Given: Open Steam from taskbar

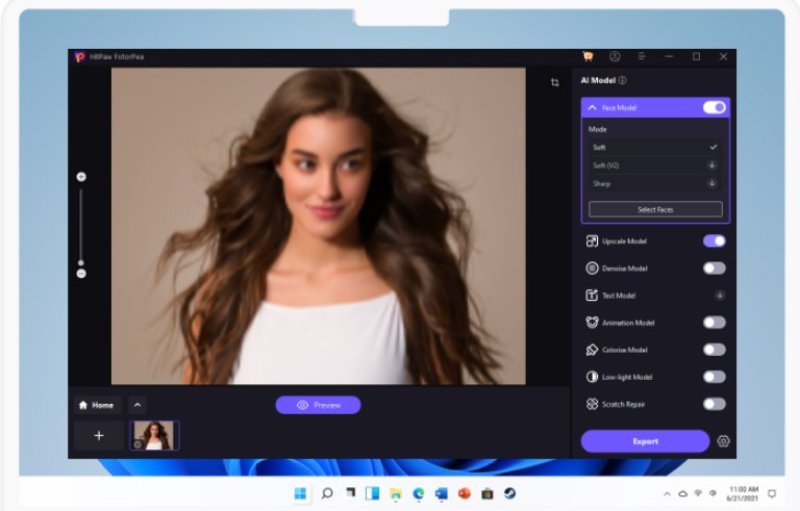Looking at the screenshot, I should tap(510, 494).
